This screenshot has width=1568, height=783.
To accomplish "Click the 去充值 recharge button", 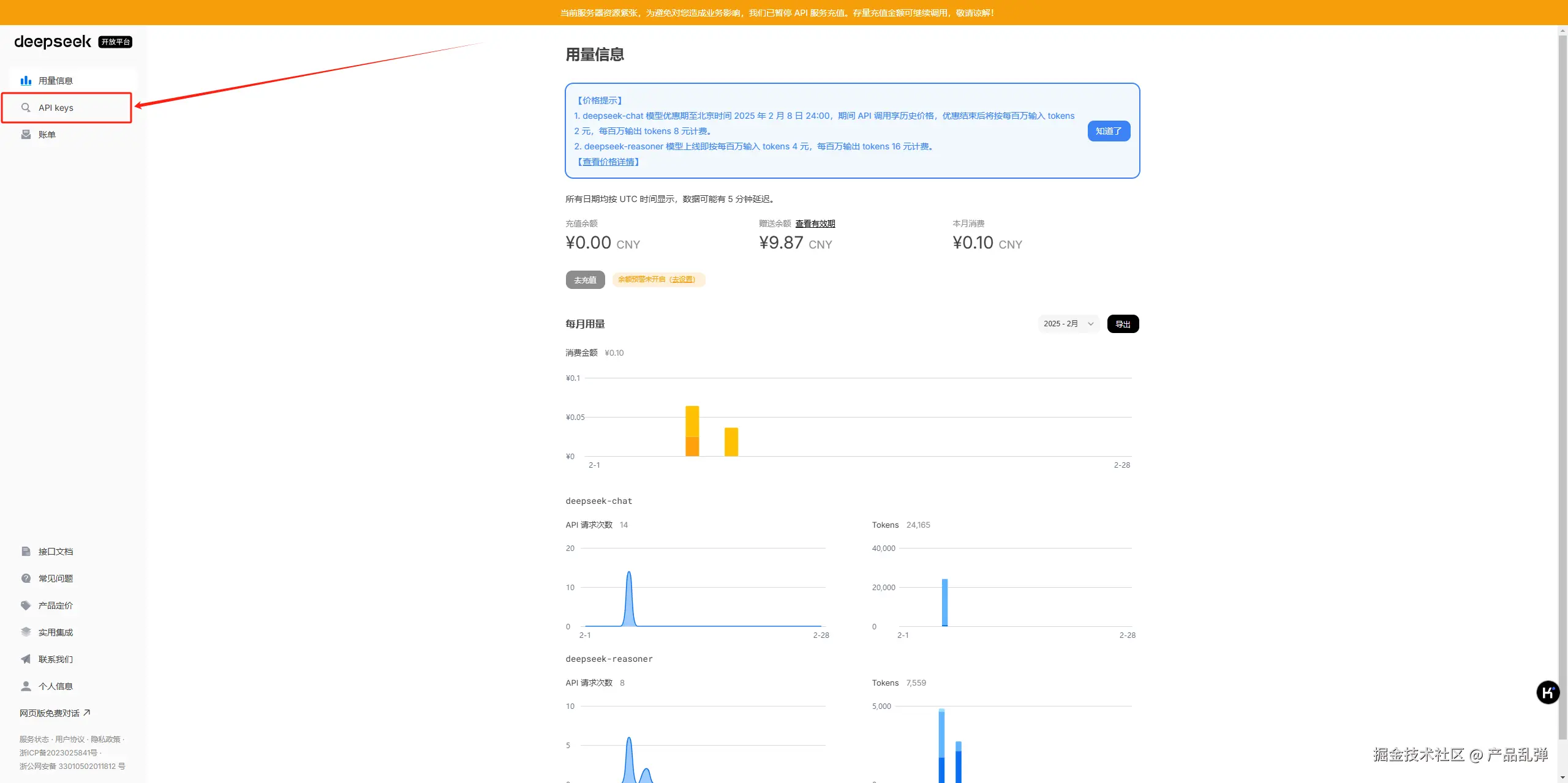I will pos(585,280).
